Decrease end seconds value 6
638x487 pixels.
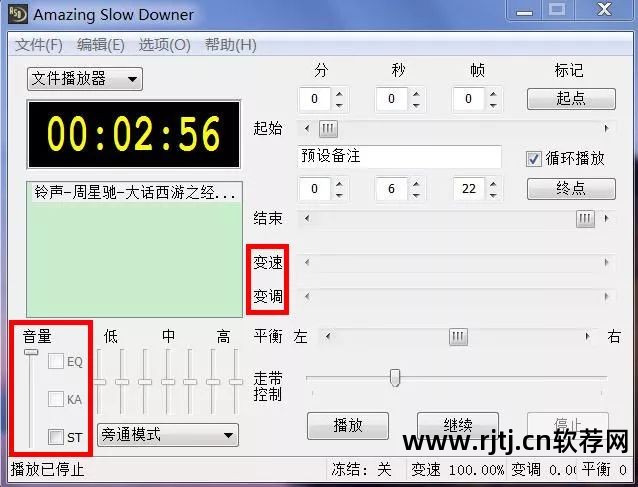pos(416,195)
